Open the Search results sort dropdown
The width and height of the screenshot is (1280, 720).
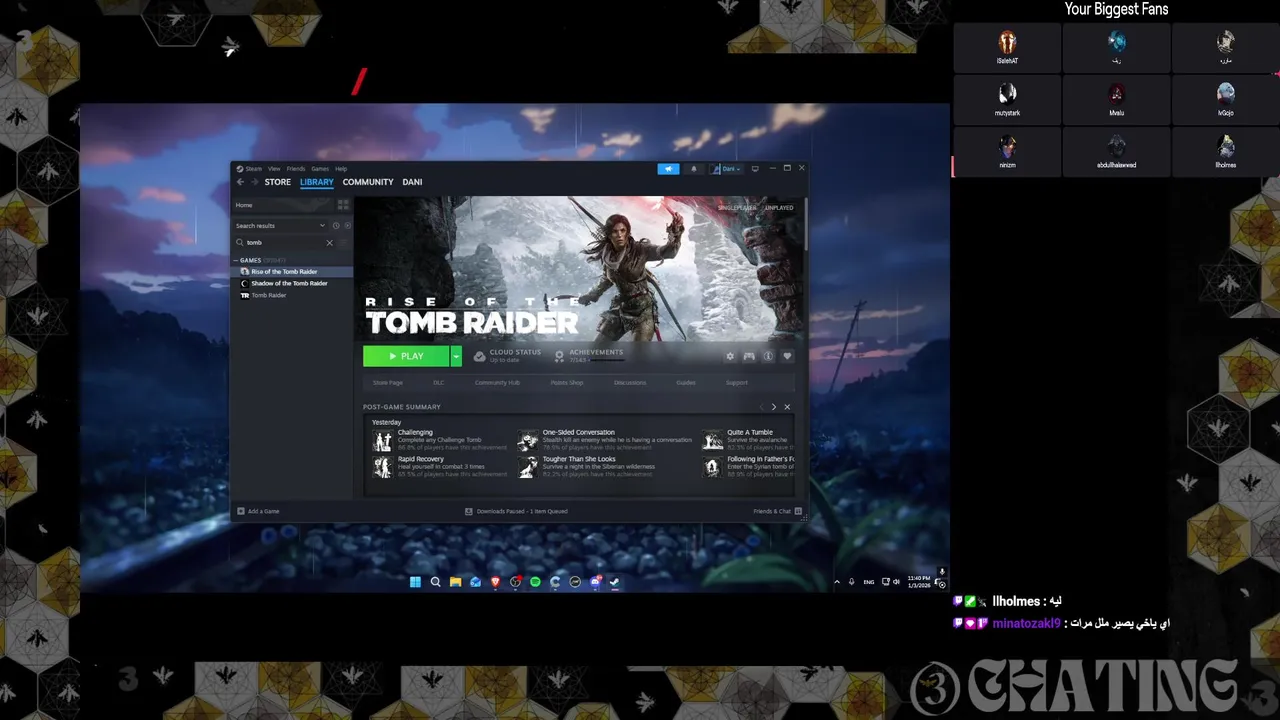click(x=280, y=226)
